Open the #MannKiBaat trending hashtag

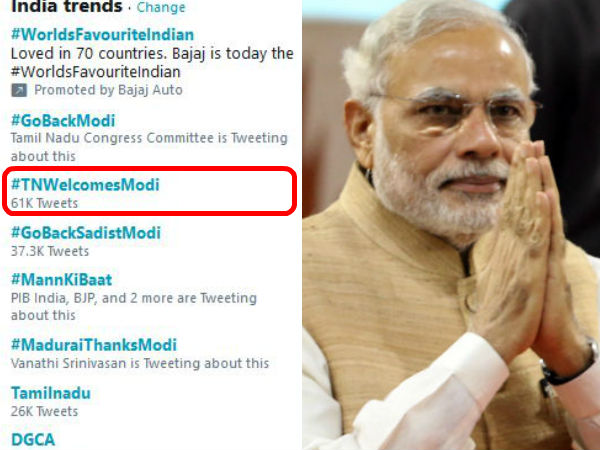point(62,280)
